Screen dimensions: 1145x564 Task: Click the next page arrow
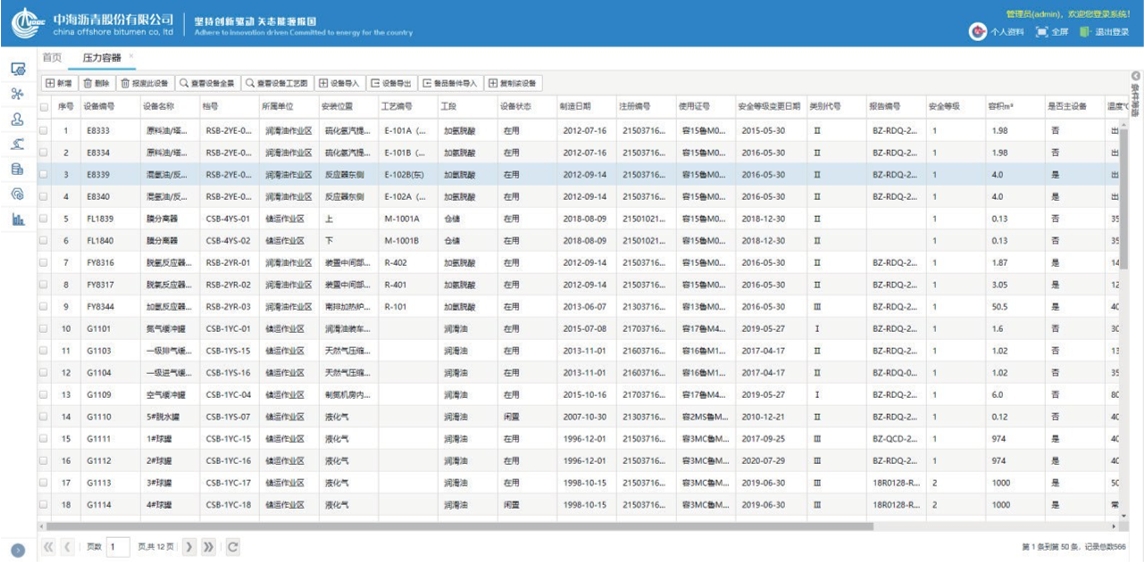(x=191, y=547)
